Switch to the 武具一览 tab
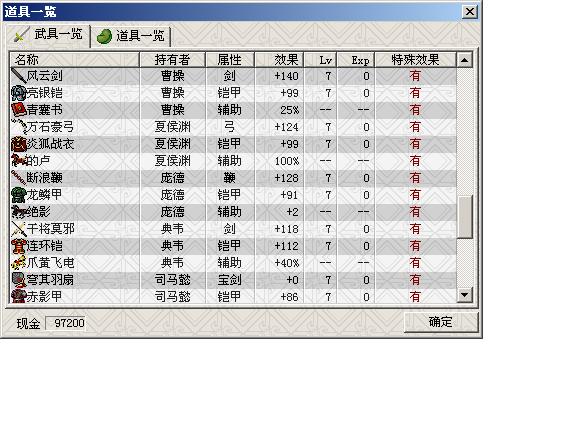Screen dimensions: 576x432 pyautogui.click(x=47, y=35)
